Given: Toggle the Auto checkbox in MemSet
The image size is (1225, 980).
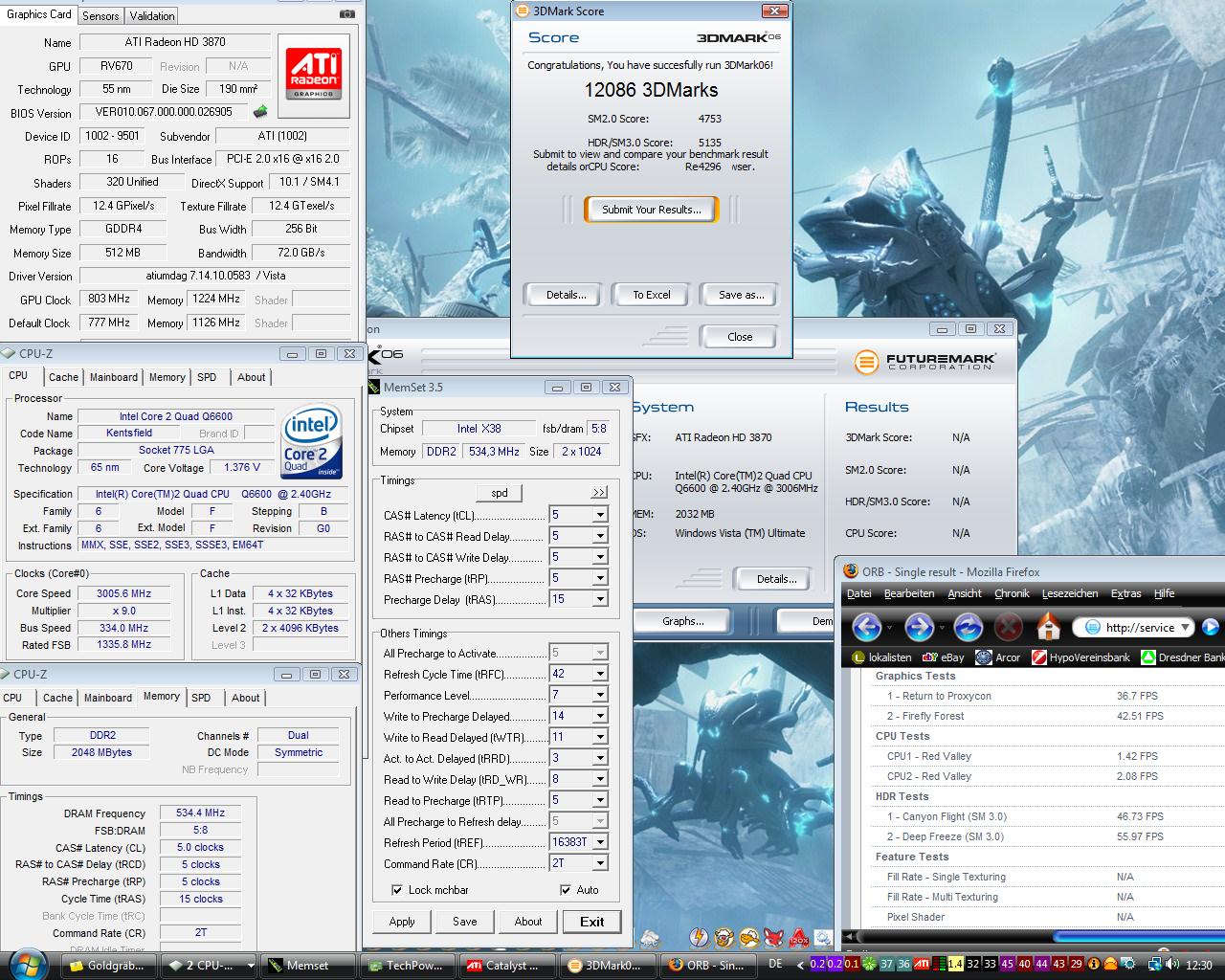Looking at the screenshot, I should (x=566, y=890).
